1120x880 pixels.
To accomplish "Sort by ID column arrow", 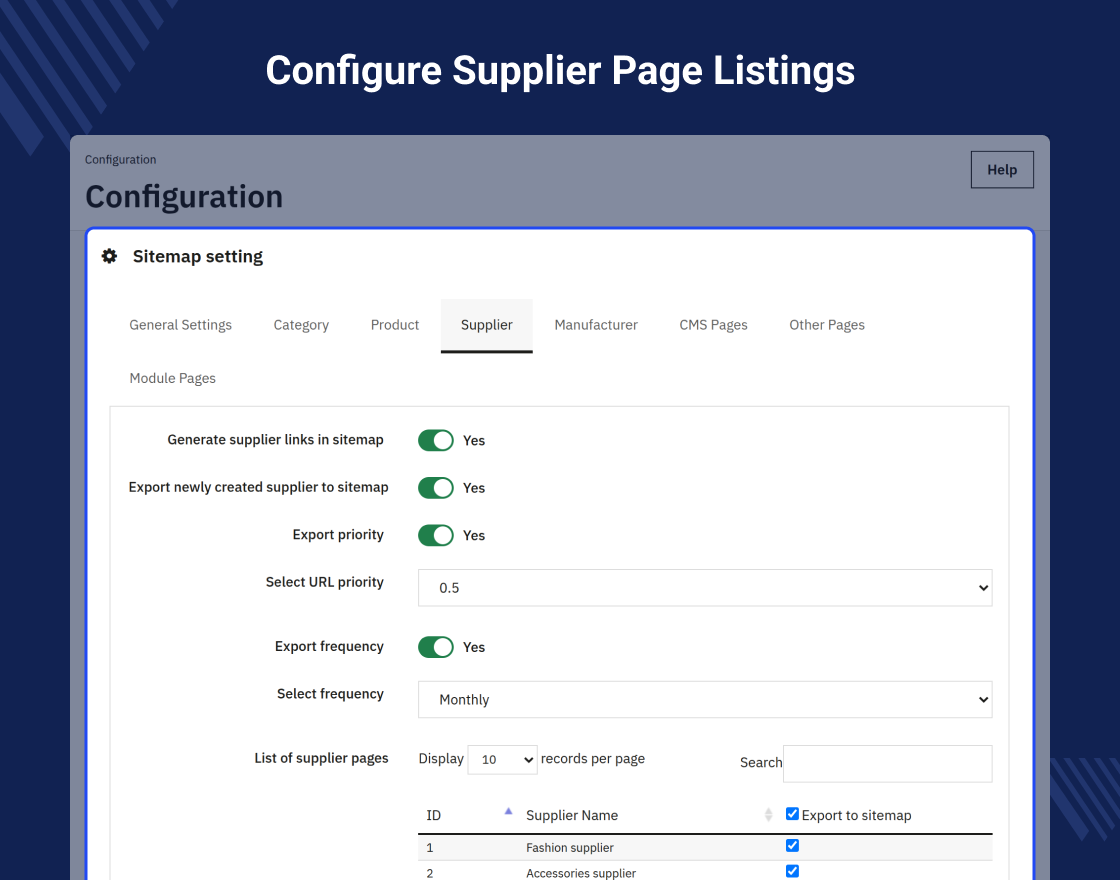I will 508,811.
